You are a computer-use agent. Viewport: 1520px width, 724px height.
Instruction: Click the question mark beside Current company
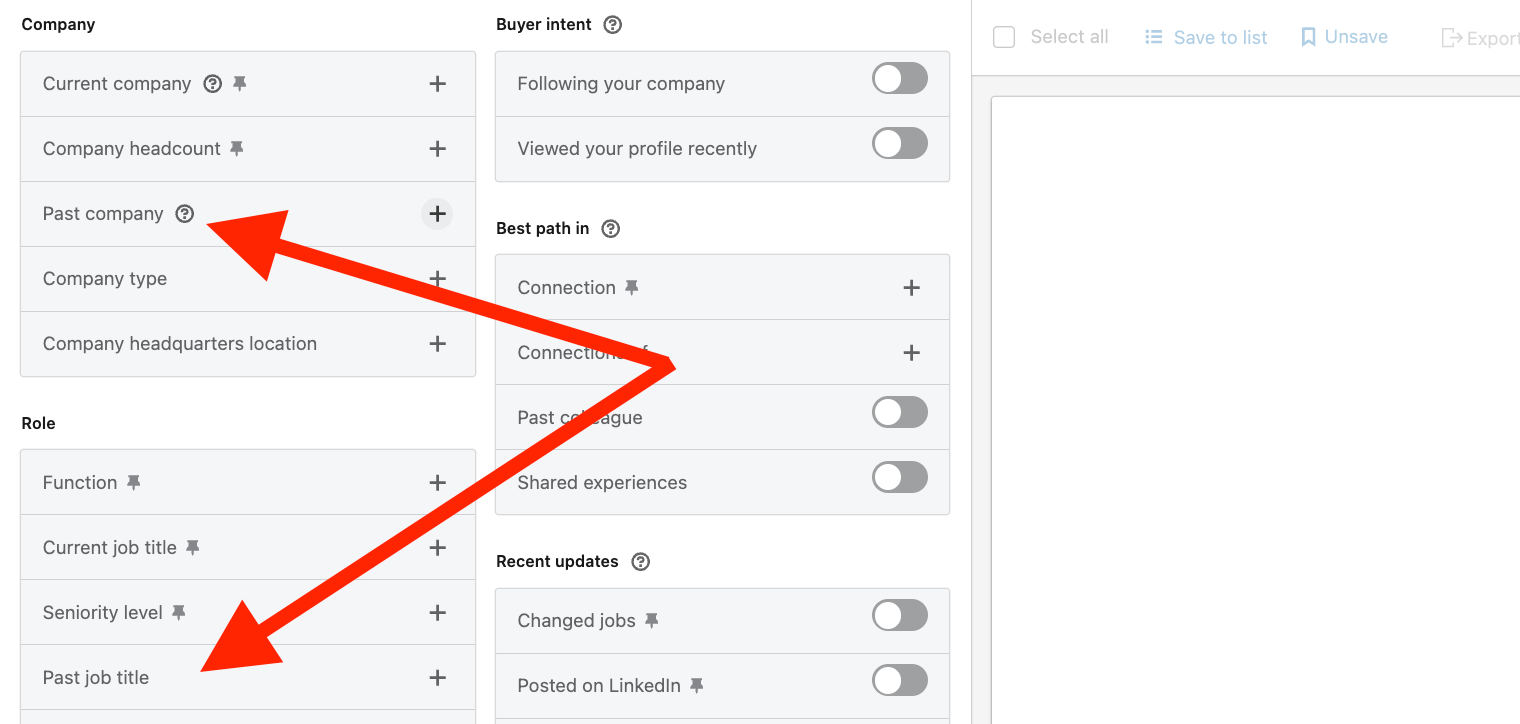pyautogui.click(x=211, y=84)
